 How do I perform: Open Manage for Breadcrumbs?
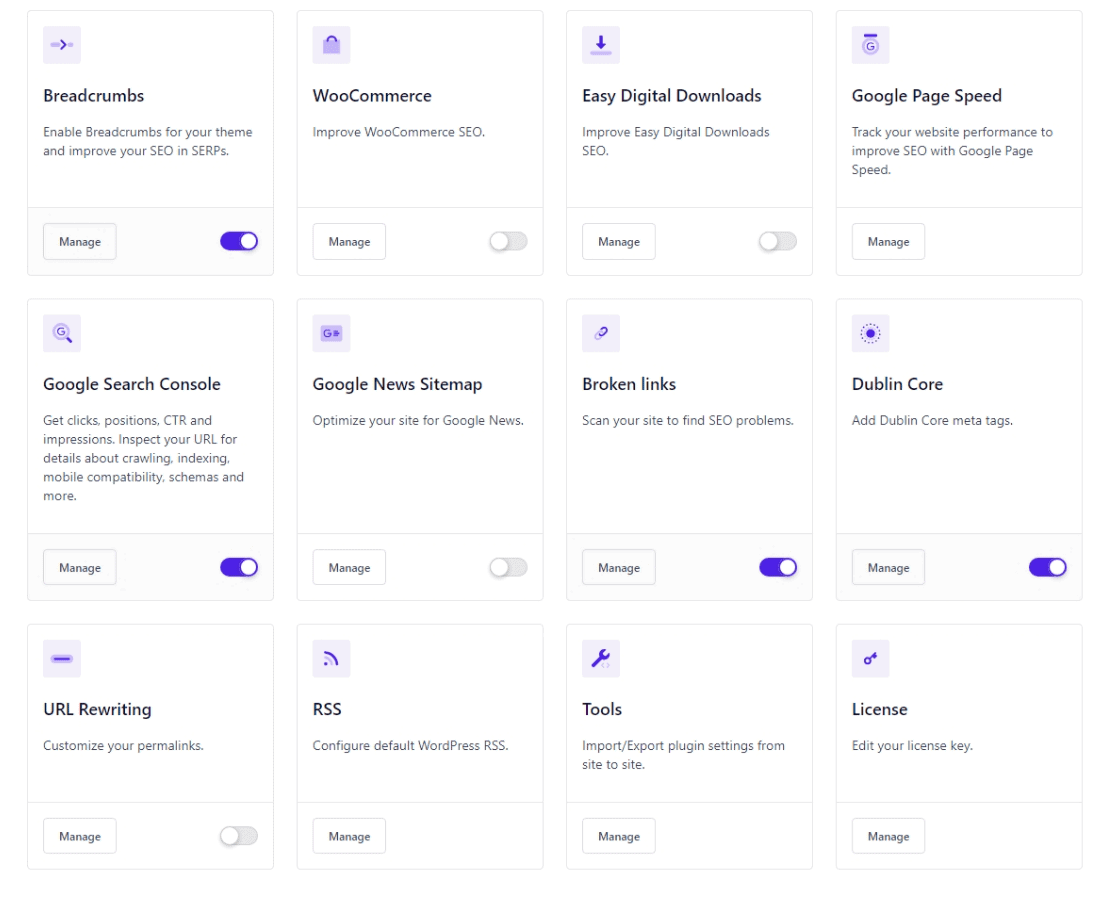click(80, 242)
